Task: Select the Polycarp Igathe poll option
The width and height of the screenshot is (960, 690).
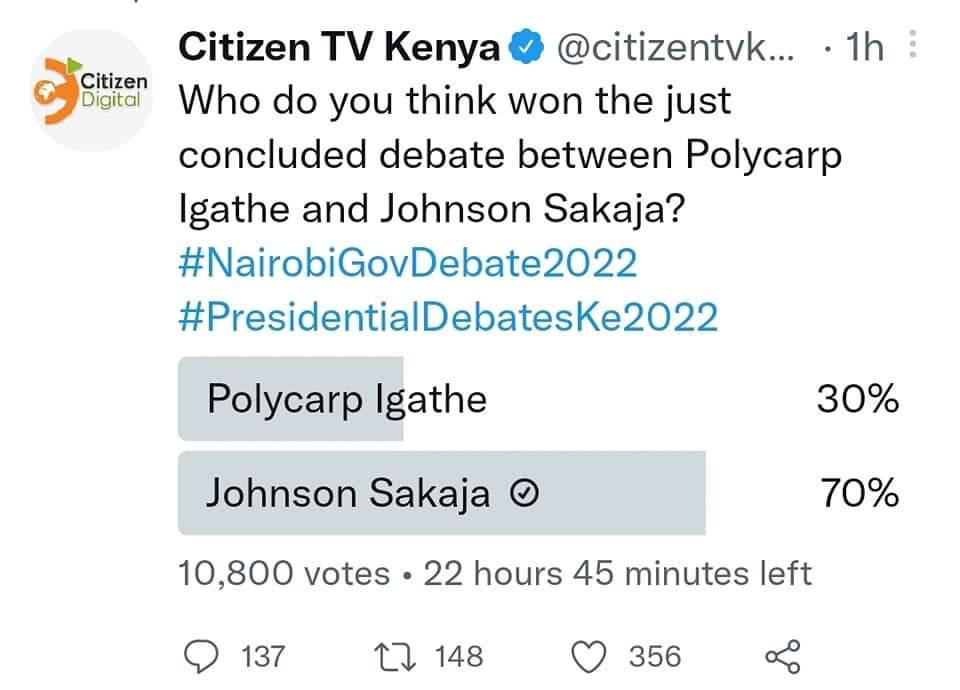Action: (346, 399)
